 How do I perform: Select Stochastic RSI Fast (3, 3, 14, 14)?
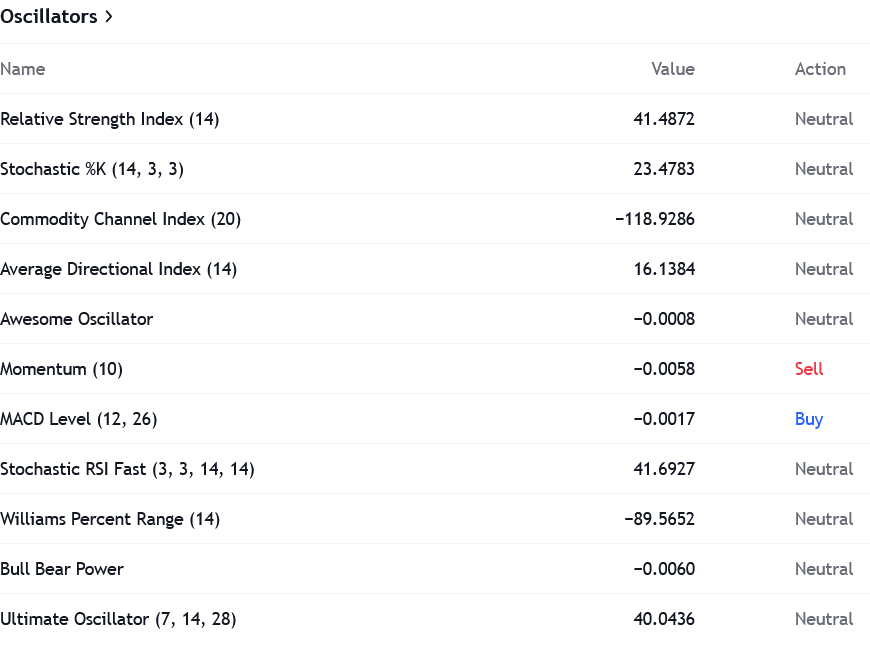click(127, 469)
